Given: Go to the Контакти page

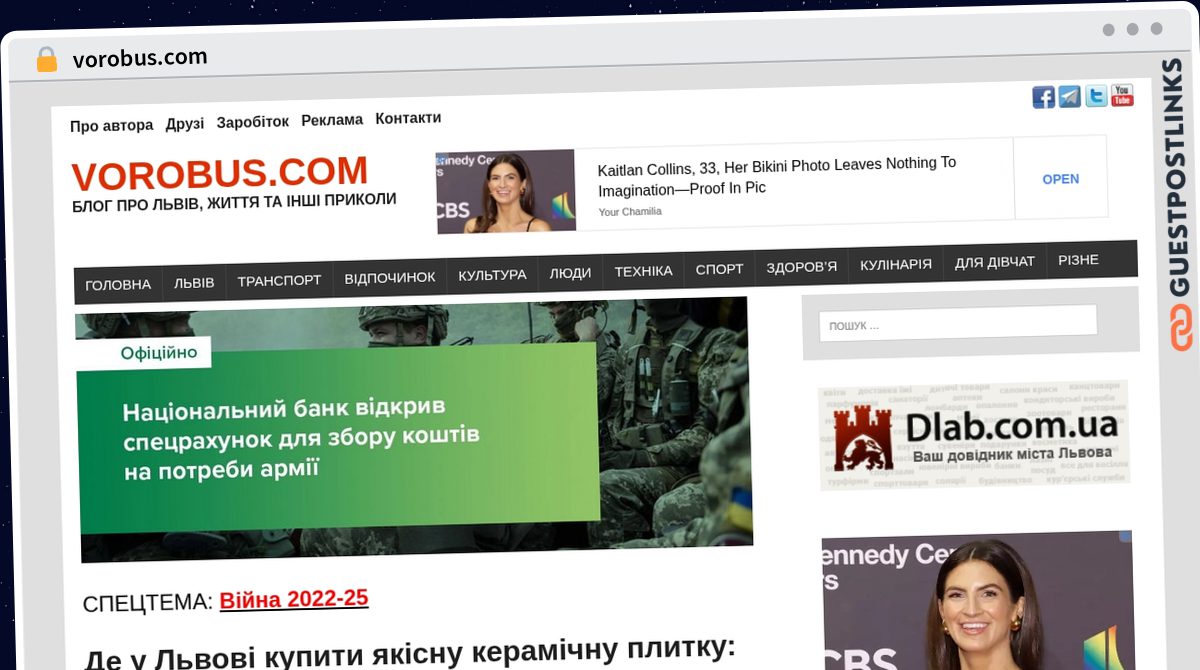Looking at the screenshot, I should pyautogui.click(x=408, y=118).
